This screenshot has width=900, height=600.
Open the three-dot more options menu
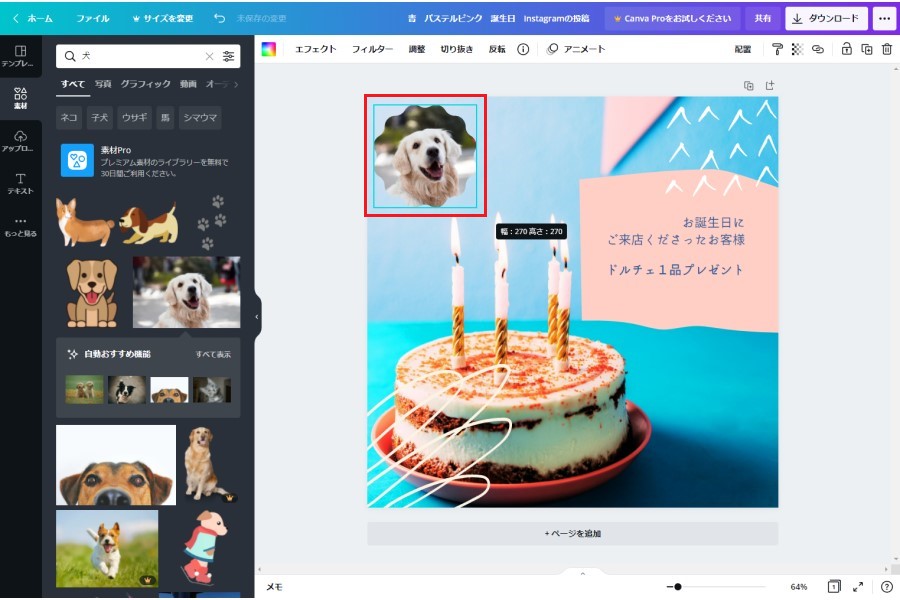click(x=884, y=18)
